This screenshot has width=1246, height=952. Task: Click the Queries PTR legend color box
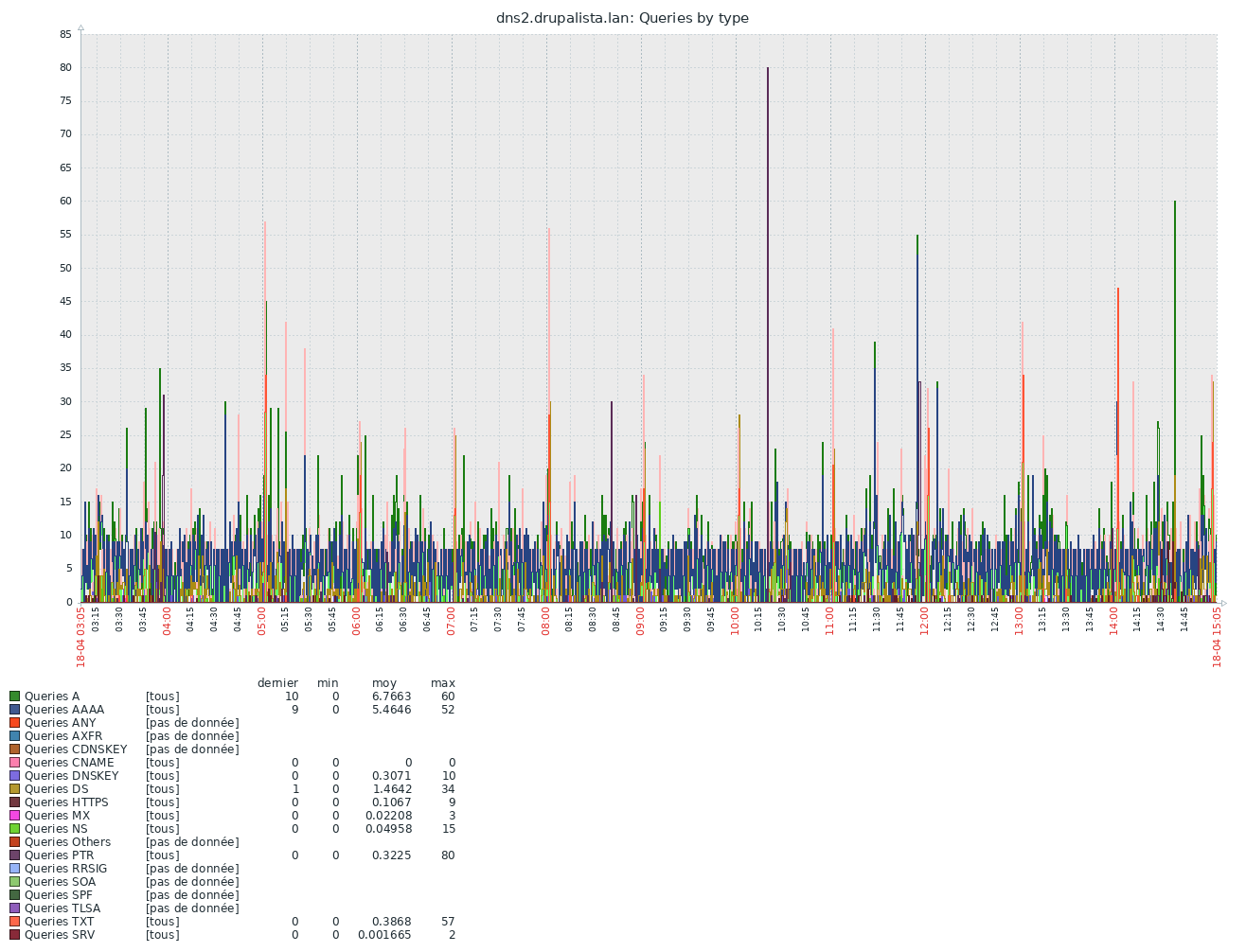pos(14,855)
